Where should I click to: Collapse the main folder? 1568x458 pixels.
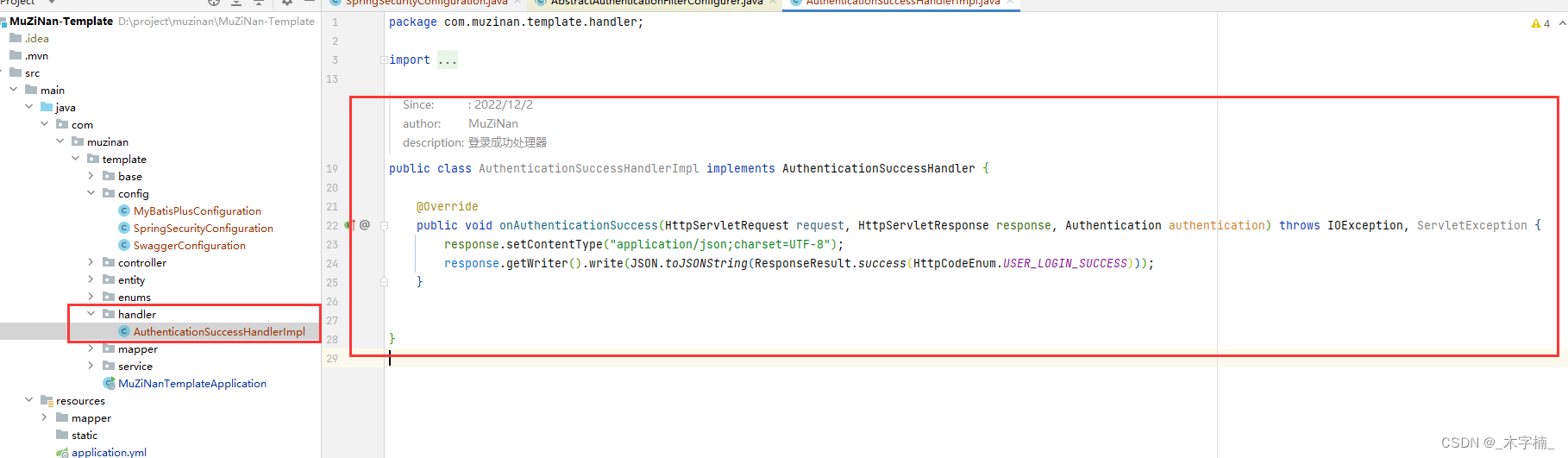pyautogui.click(x=14, y=90)
